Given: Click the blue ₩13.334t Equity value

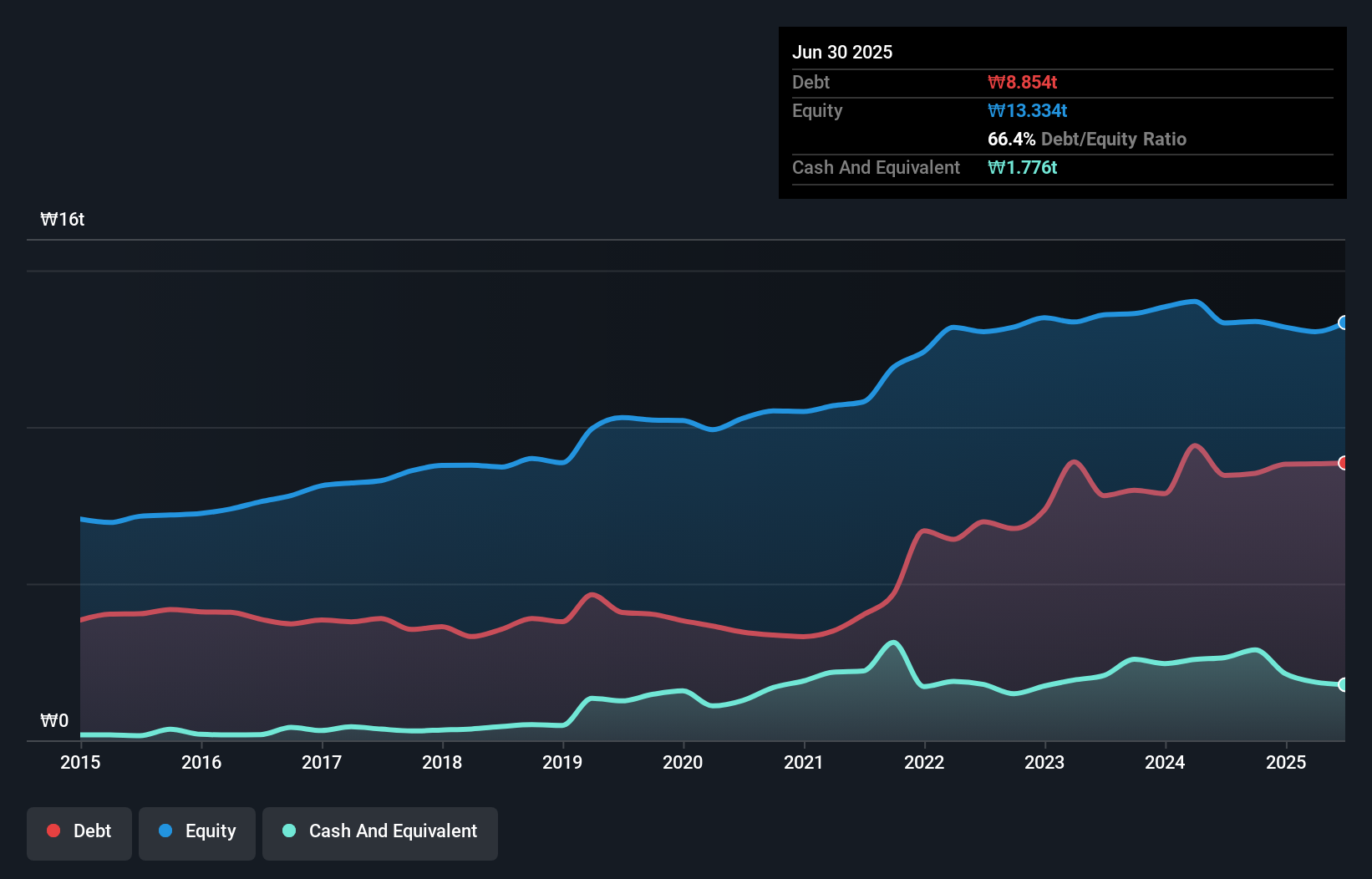Looking at the screenshot, I should click(1027, 110).
